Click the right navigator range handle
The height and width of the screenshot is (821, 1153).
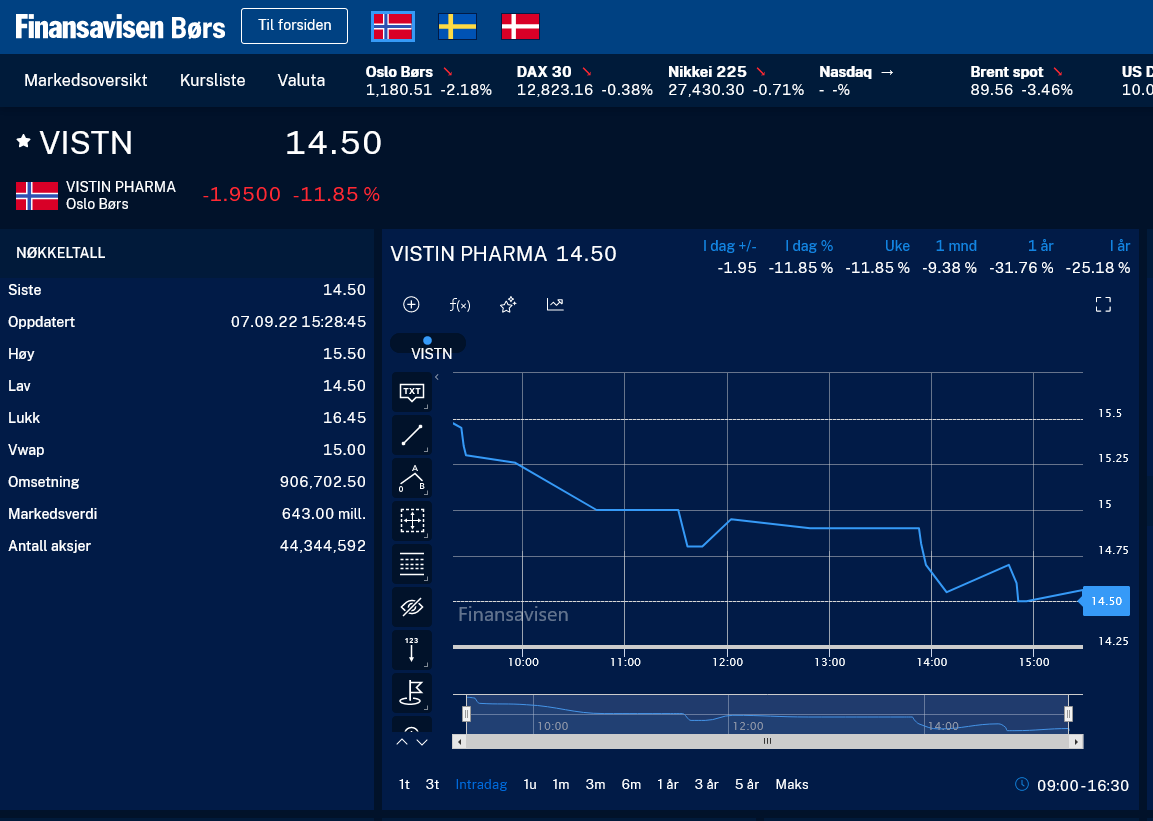click(x=1068, y=714)
